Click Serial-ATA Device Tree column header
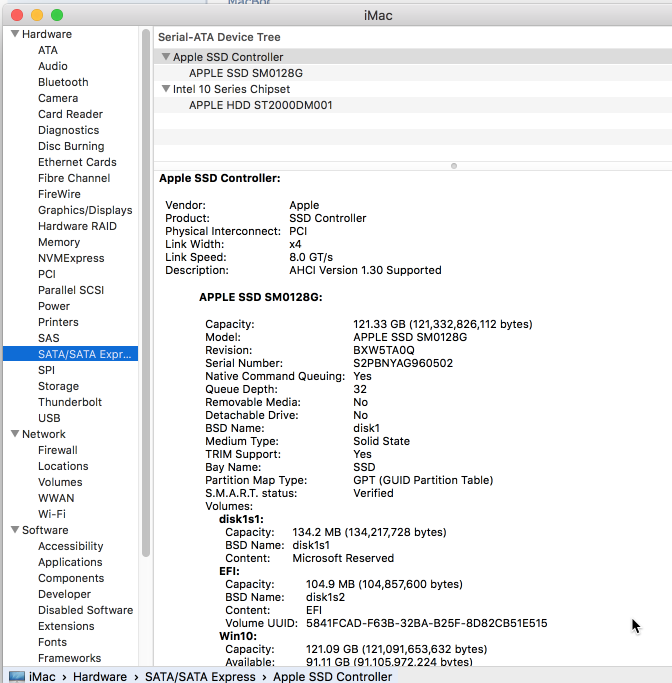The height and width of the screenshot is (683, 672). (x=219, y=37)
